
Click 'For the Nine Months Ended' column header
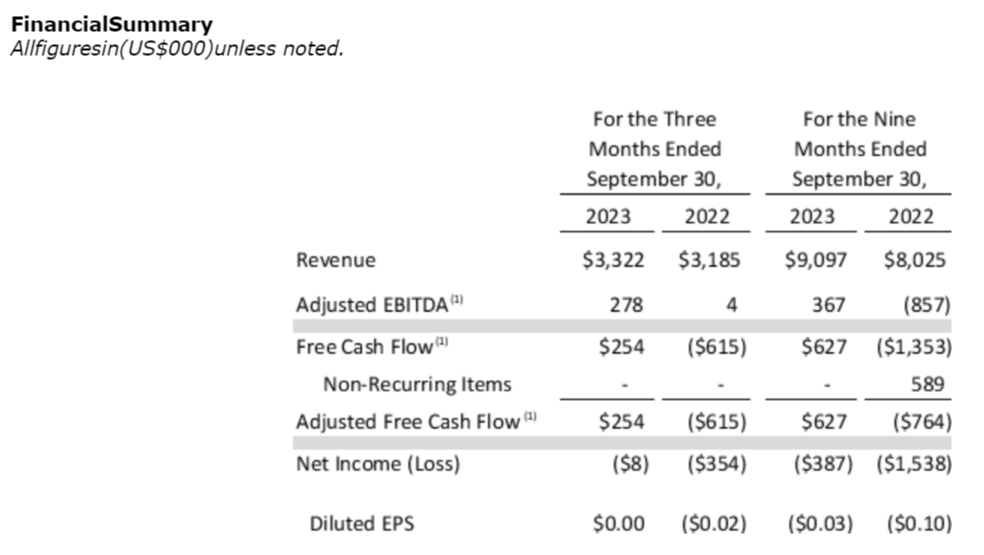pos(860,150)
